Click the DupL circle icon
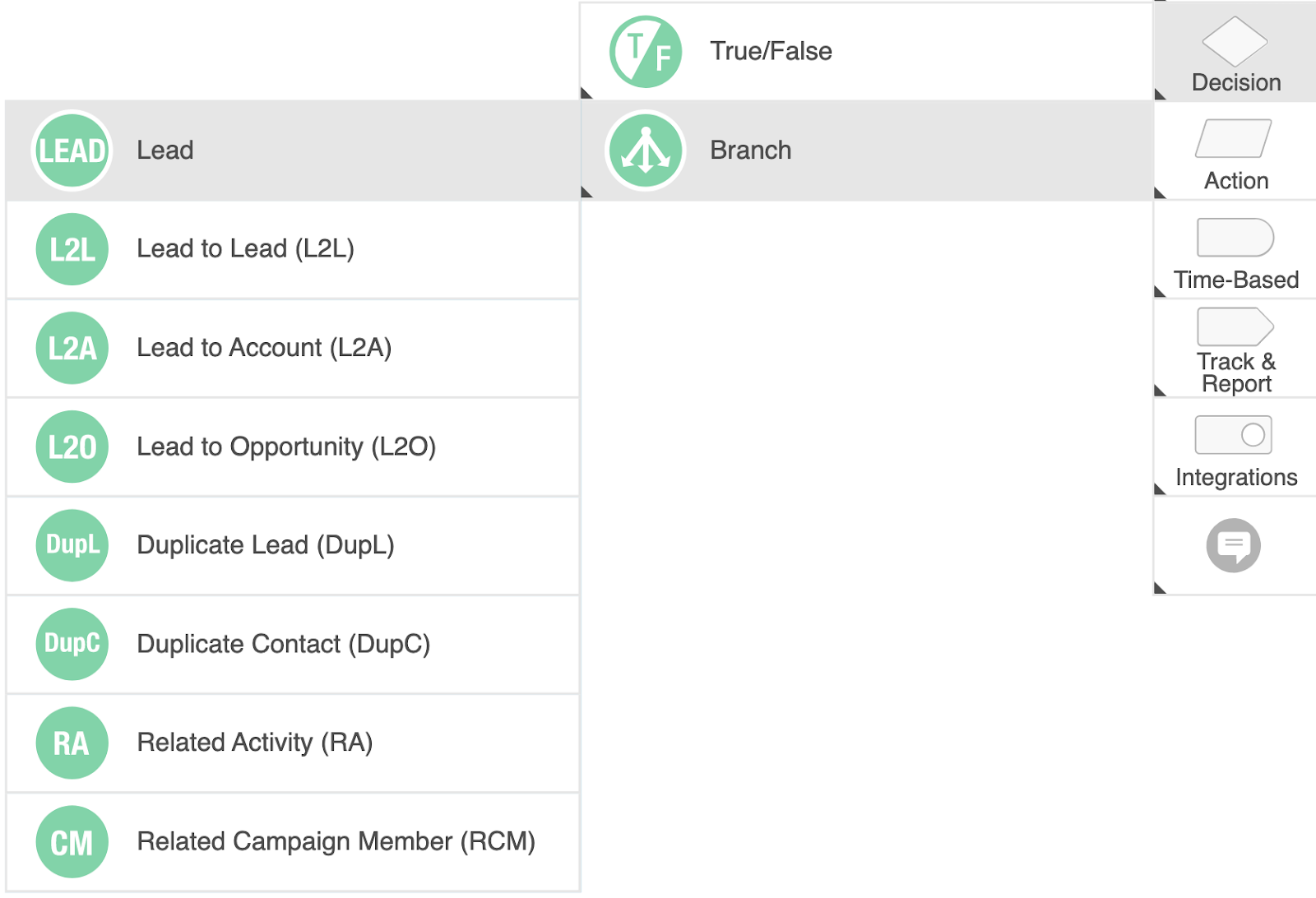Screen dimensions: 1316x898 [x=72, y=545]
